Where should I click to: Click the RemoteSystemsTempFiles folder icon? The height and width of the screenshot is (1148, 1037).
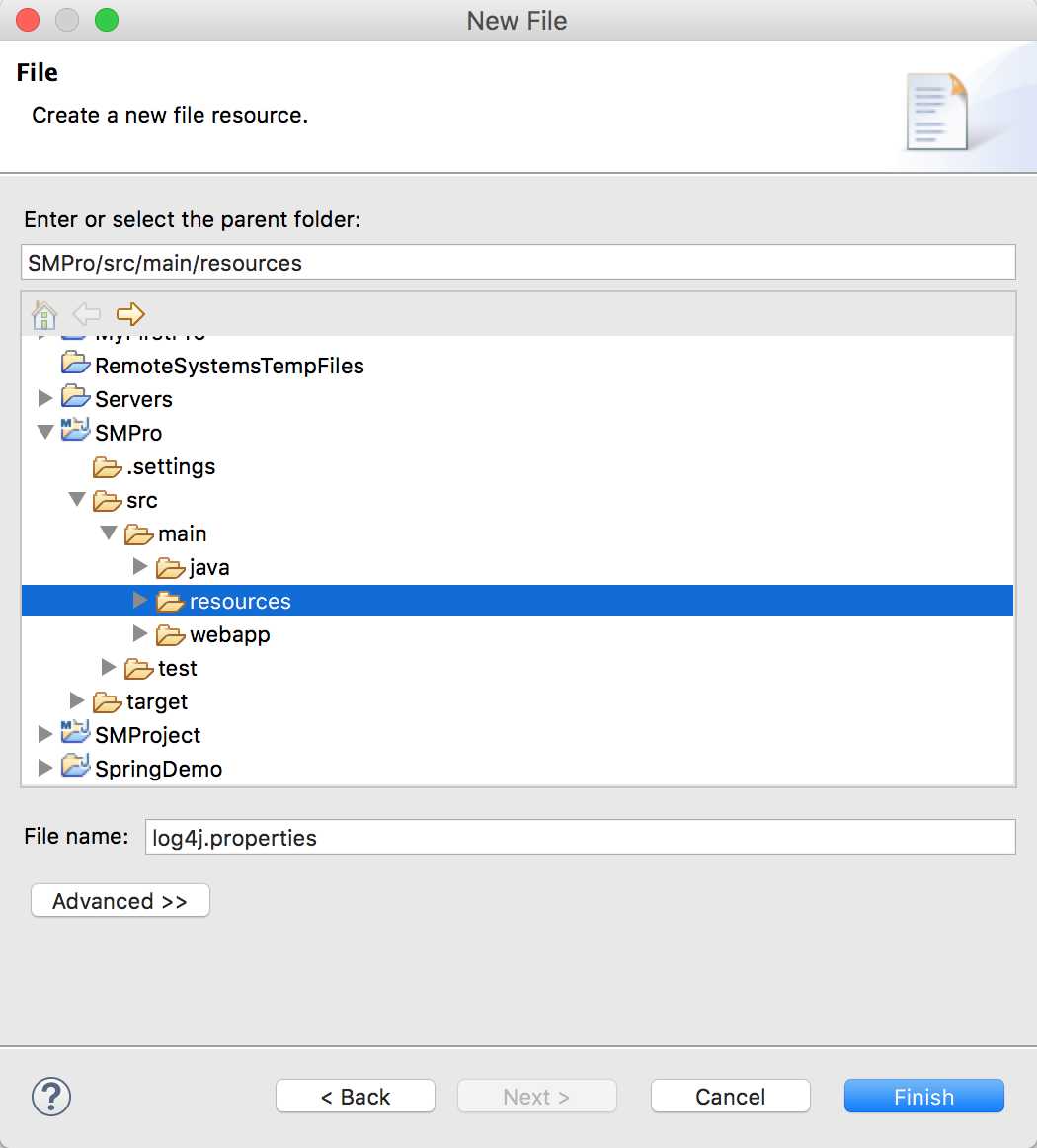75,365
